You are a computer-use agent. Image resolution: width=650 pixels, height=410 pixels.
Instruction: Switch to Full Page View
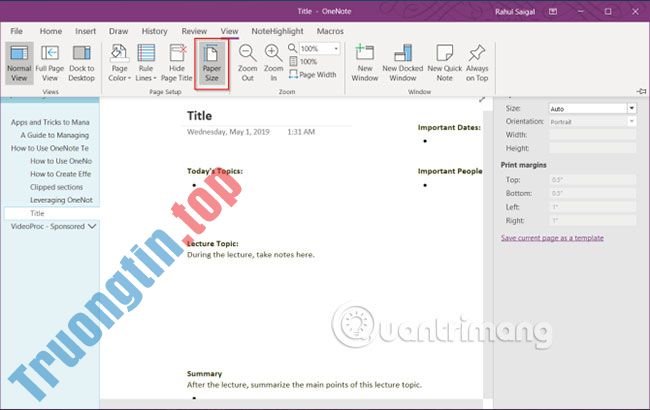tap(50, 63)
